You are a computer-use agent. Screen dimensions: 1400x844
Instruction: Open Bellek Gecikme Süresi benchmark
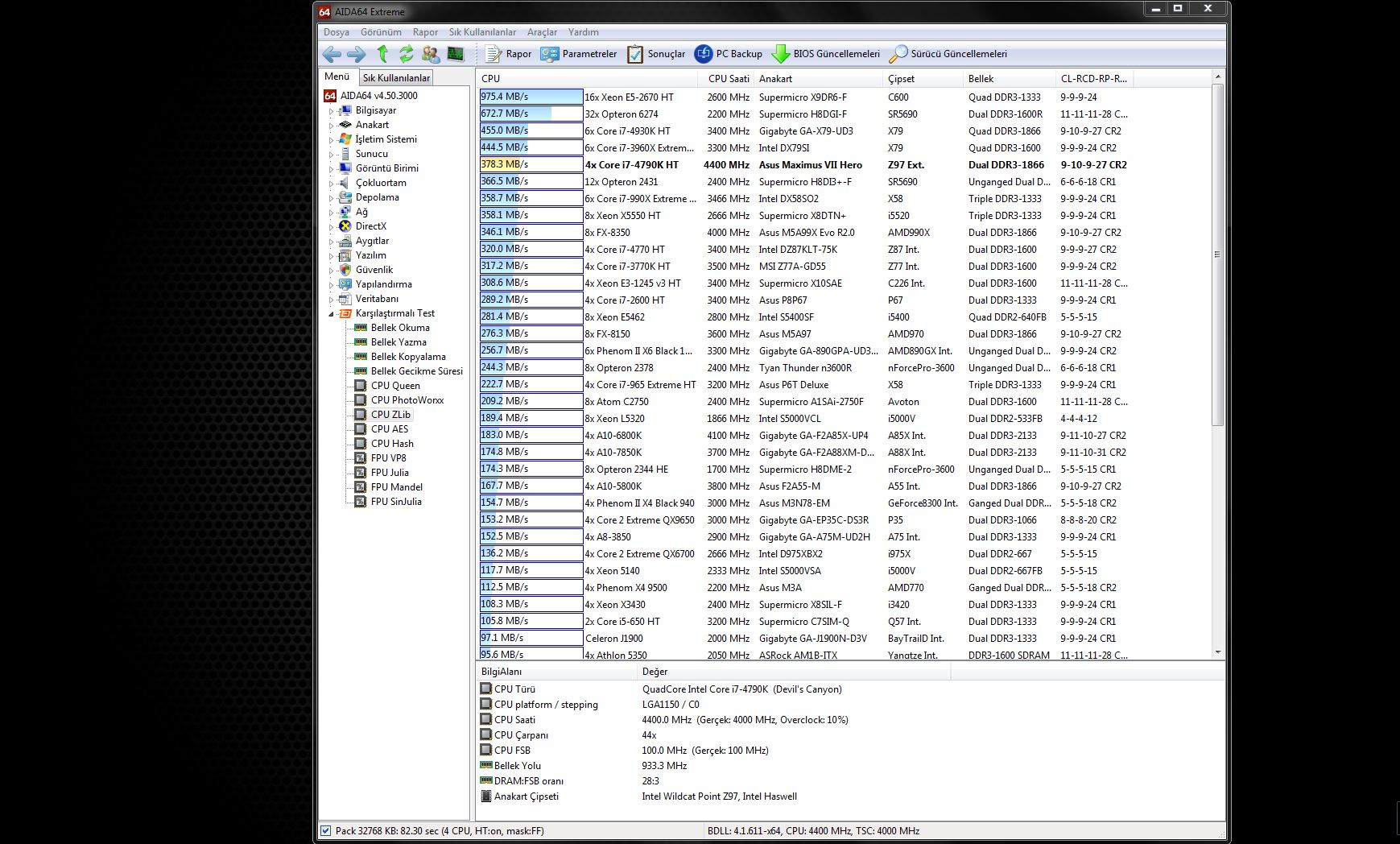417,371
